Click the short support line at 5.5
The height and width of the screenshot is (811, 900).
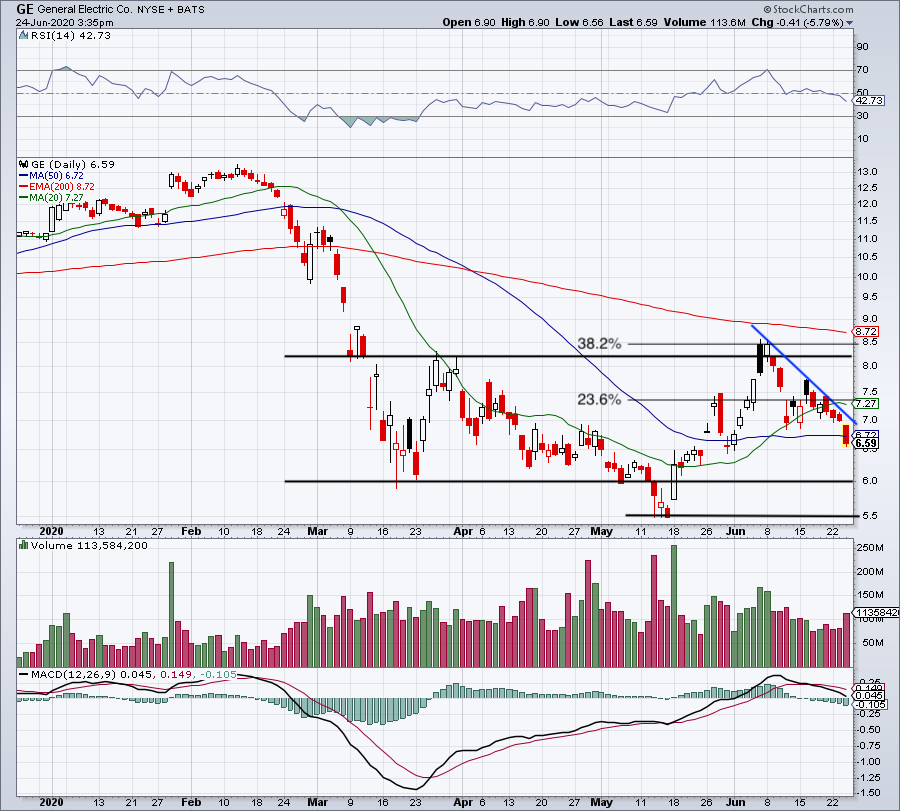coord(743,515)
